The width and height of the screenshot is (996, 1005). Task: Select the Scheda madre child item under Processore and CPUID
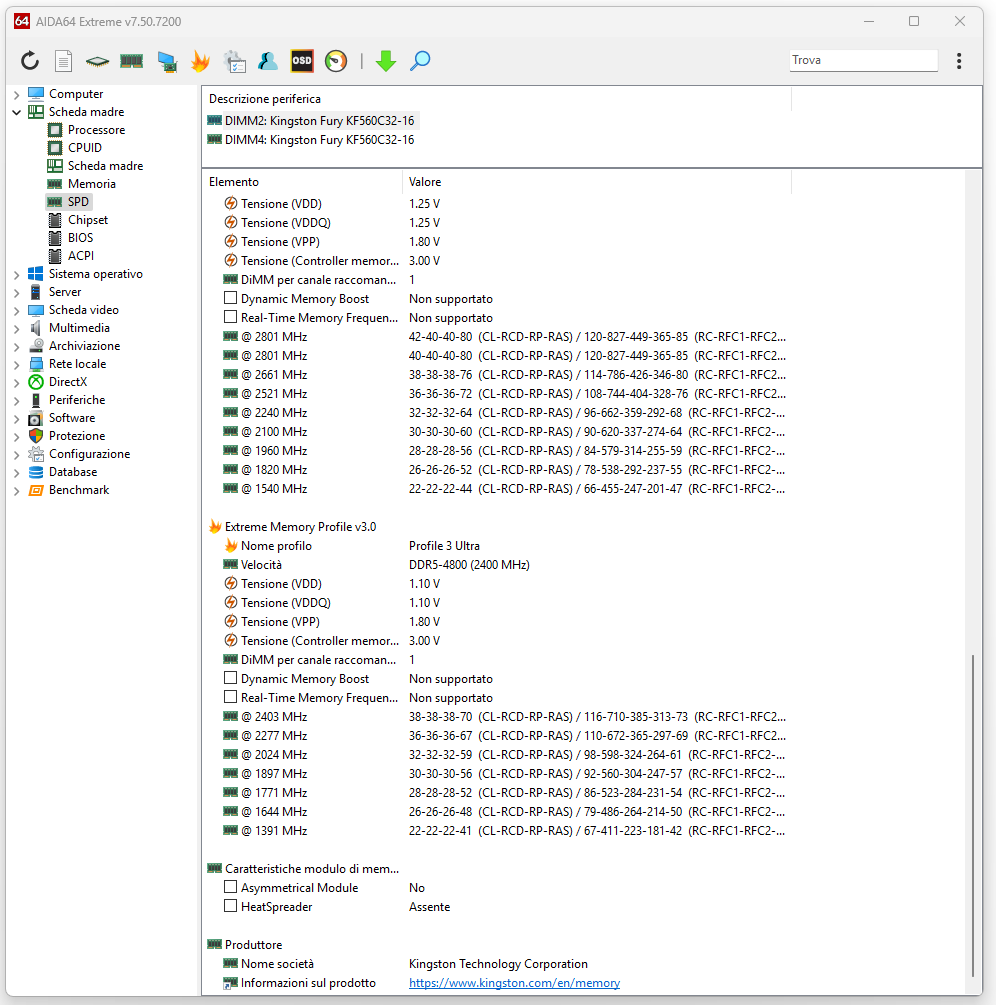pos(105,166)
